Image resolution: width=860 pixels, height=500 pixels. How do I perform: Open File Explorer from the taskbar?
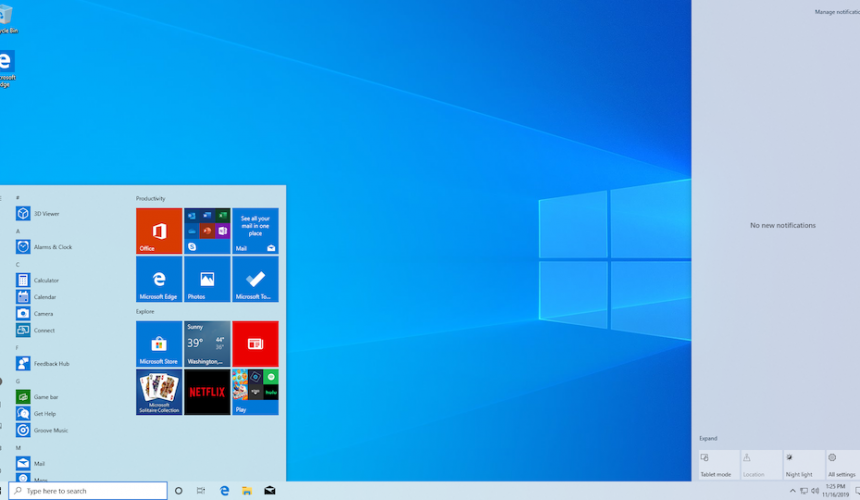(x=247, y=491)
